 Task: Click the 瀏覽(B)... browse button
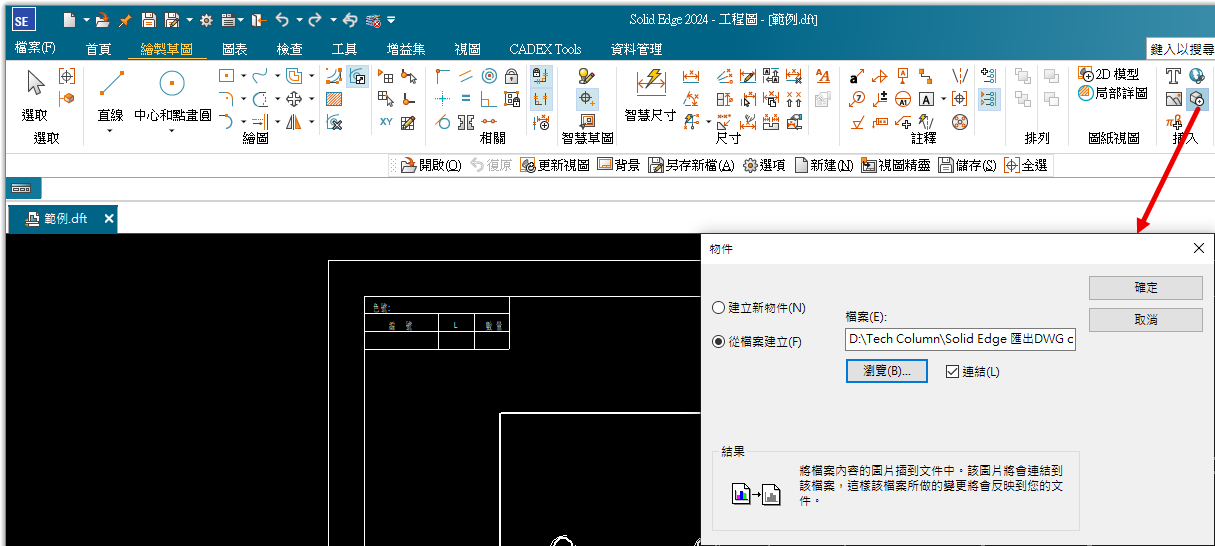point(887,371)
